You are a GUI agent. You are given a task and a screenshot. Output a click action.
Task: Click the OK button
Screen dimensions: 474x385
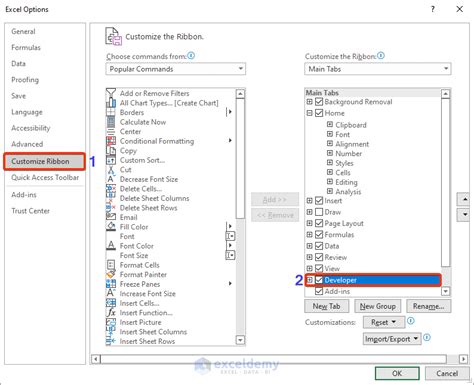(397, 373)
